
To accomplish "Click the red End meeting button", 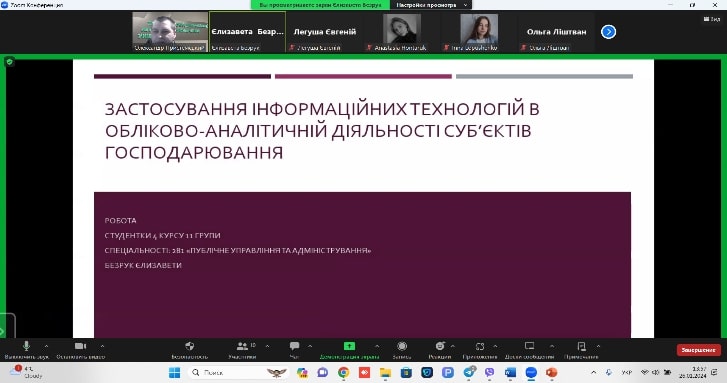I will click(699, 350).
